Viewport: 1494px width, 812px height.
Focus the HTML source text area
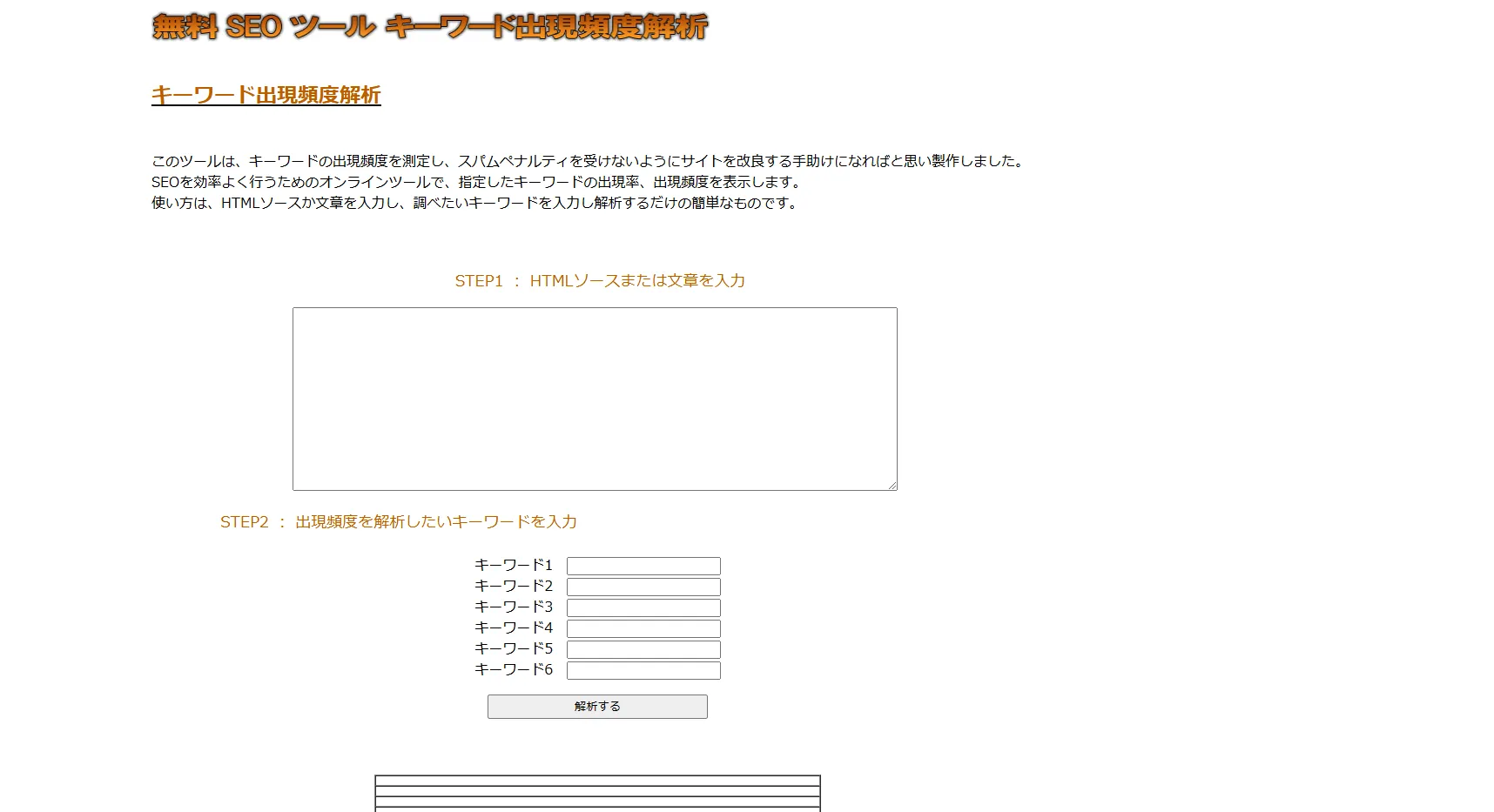coord(595,399)
